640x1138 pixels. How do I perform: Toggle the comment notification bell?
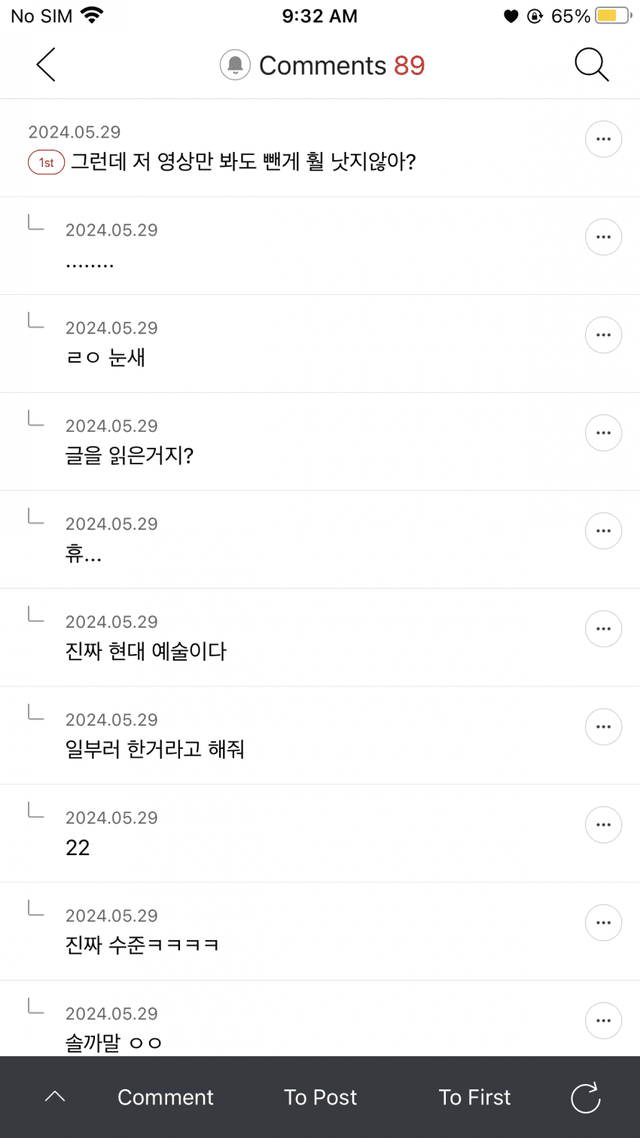click(235, 66)
